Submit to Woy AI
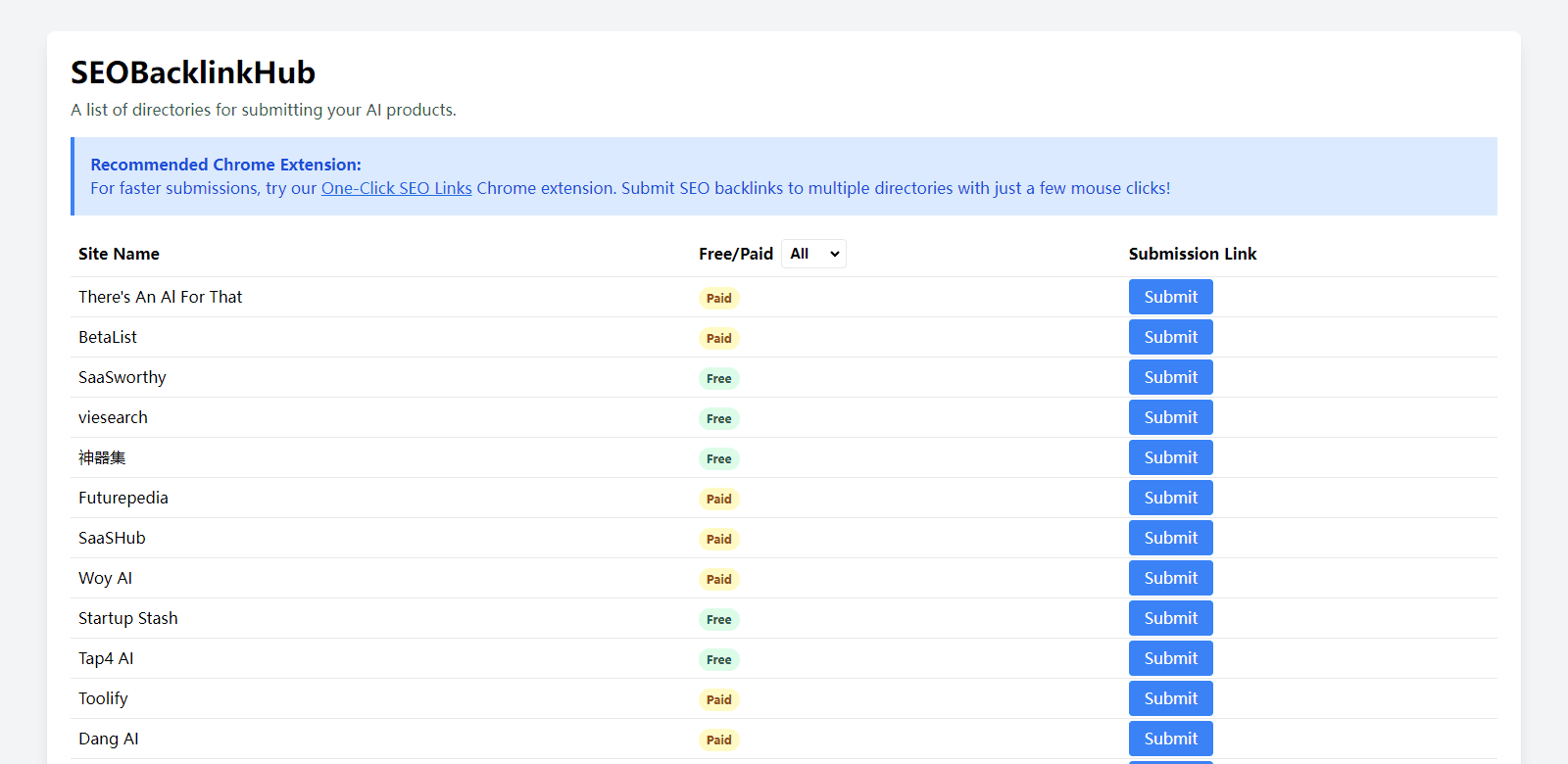 click(1171, 578)
